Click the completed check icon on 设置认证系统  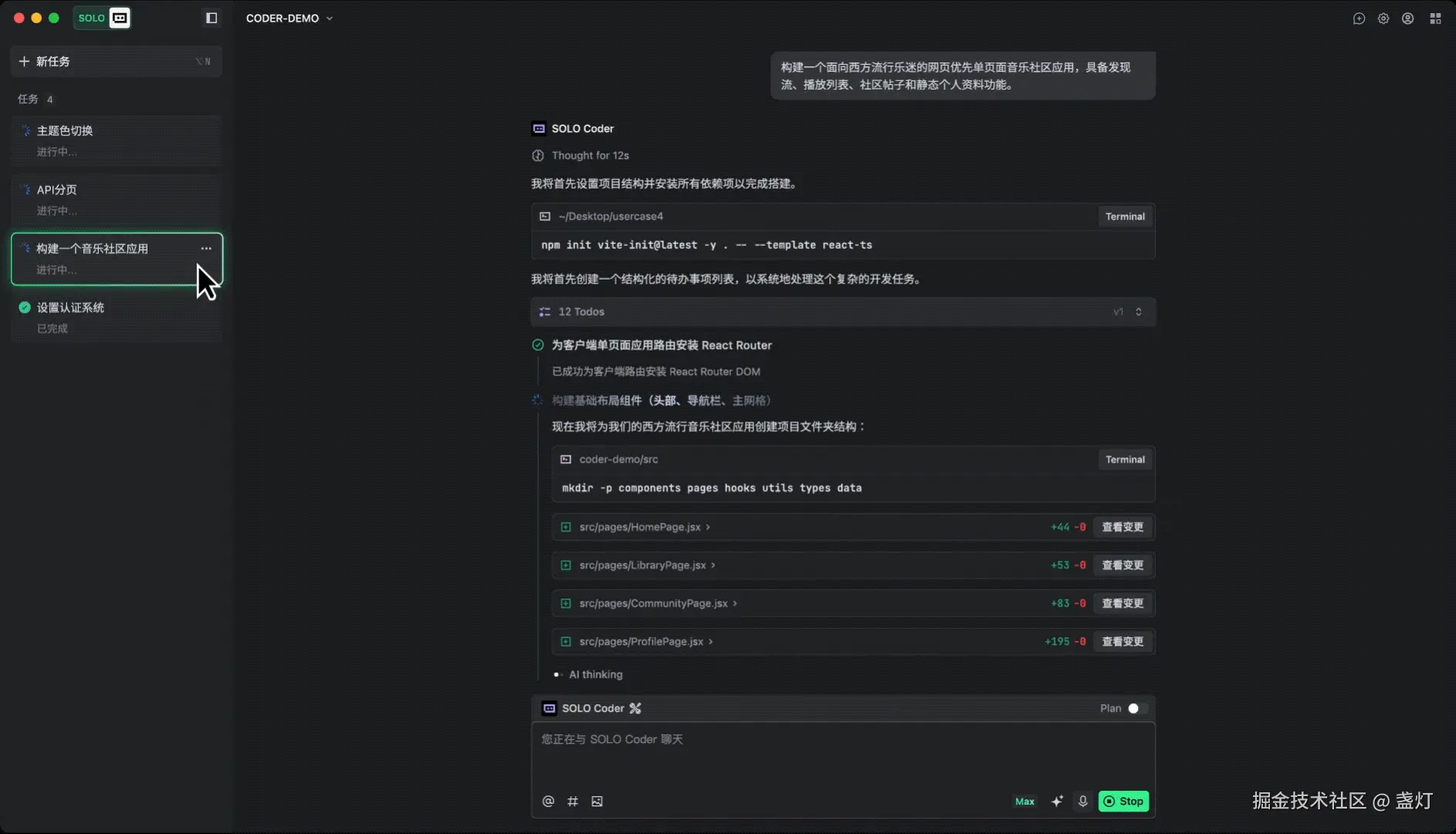coord(25,308)
